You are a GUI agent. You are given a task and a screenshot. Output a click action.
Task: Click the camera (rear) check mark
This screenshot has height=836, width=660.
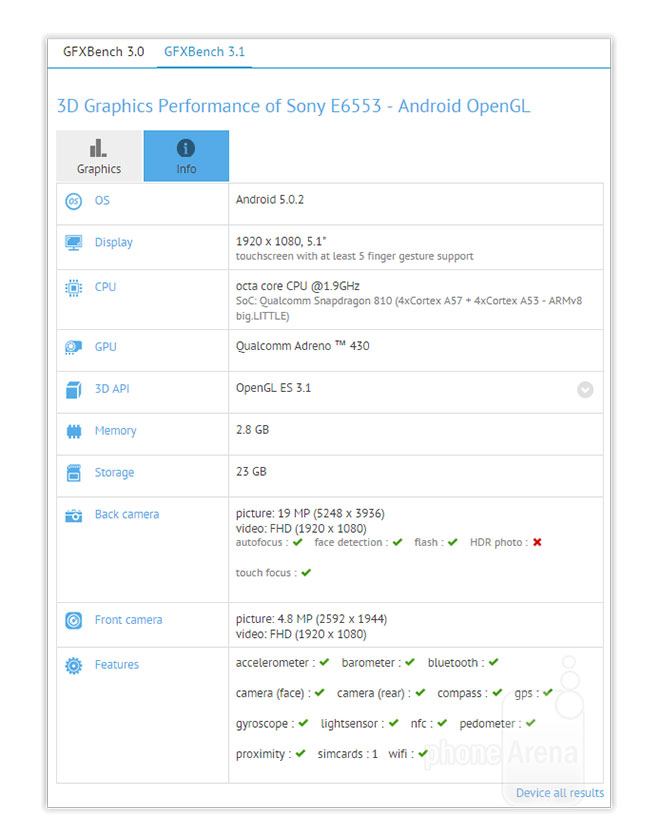pos(420,693)
